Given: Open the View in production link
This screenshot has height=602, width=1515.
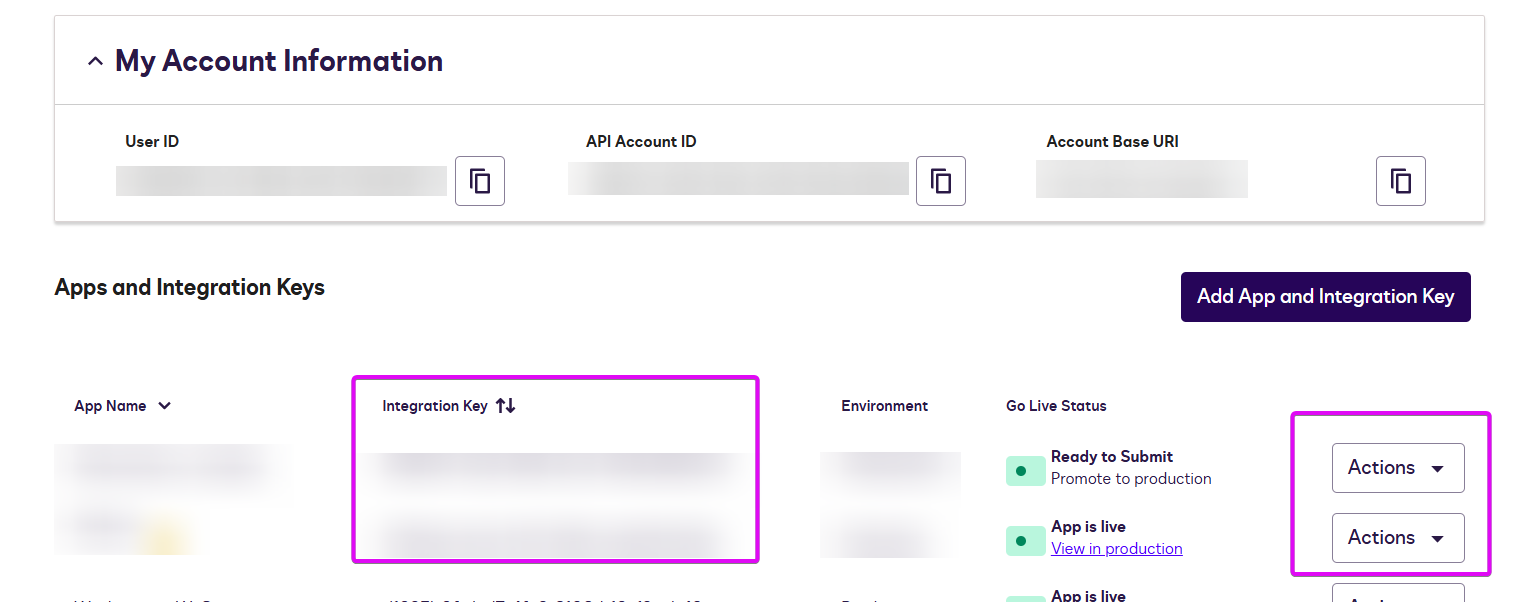Looking at the screenshot, I should coord(1117,548).
